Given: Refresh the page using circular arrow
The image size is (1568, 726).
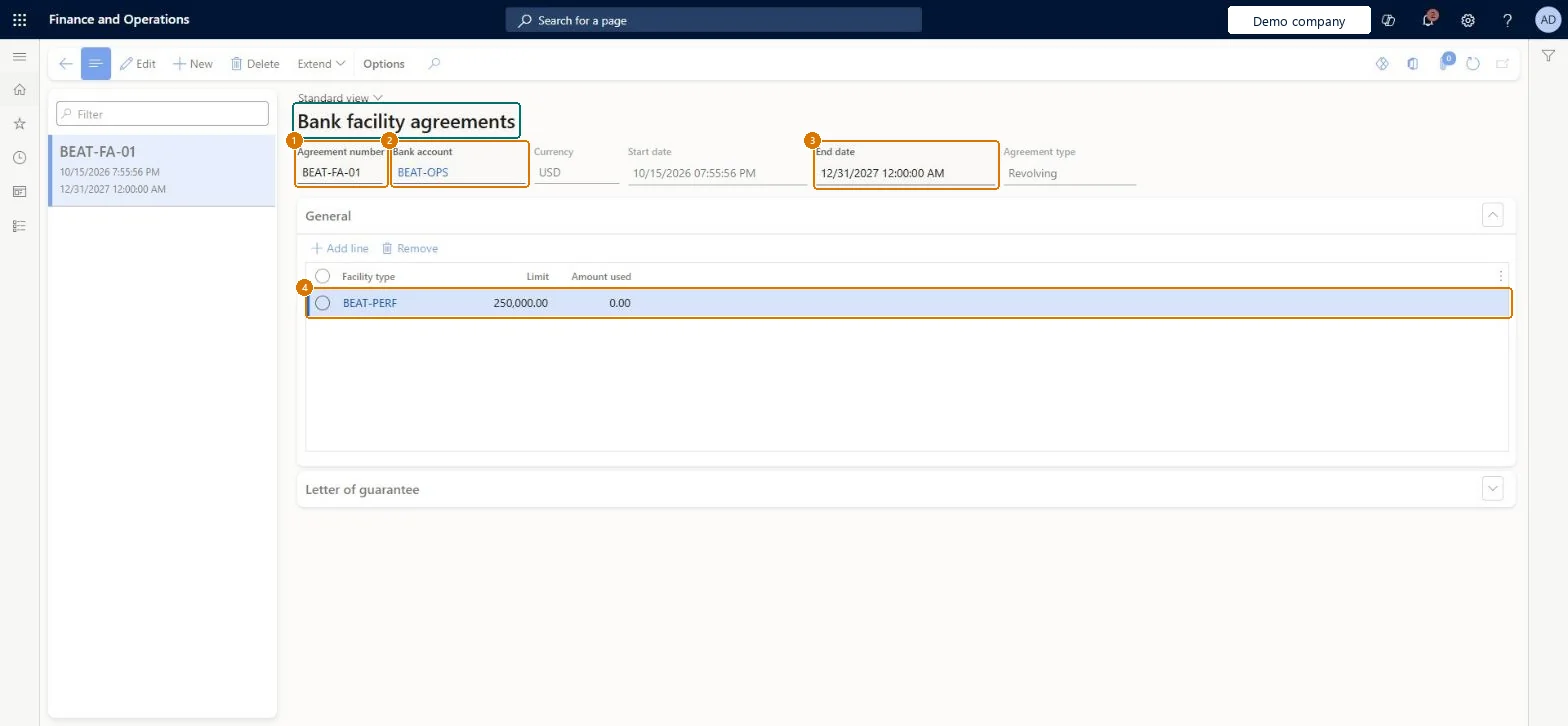Looking at the screenshot, I should [x=1473, y=64].
